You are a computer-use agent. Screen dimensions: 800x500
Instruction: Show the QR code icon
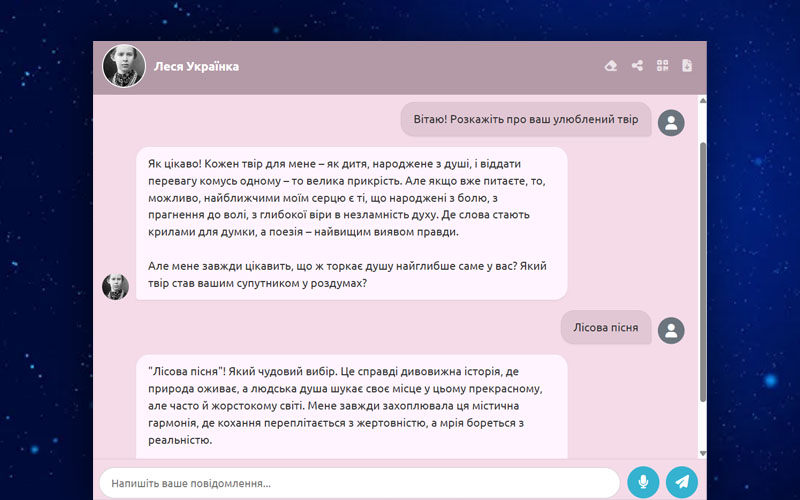(x=662, y=66)
